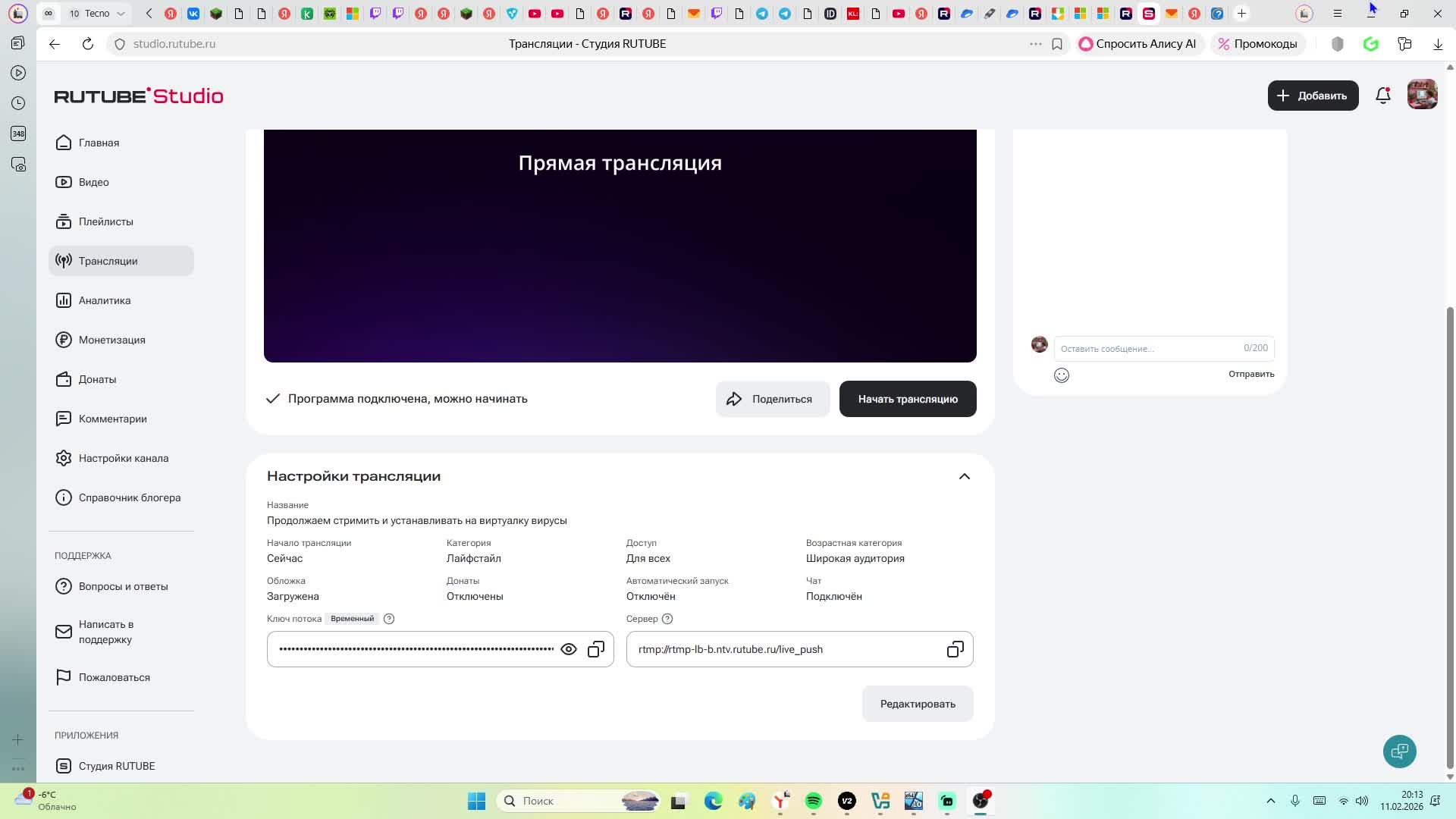Open the profile avatar menu
Image resolution: width=1456 pixels, height=819 pixels.
point(1422,96)
